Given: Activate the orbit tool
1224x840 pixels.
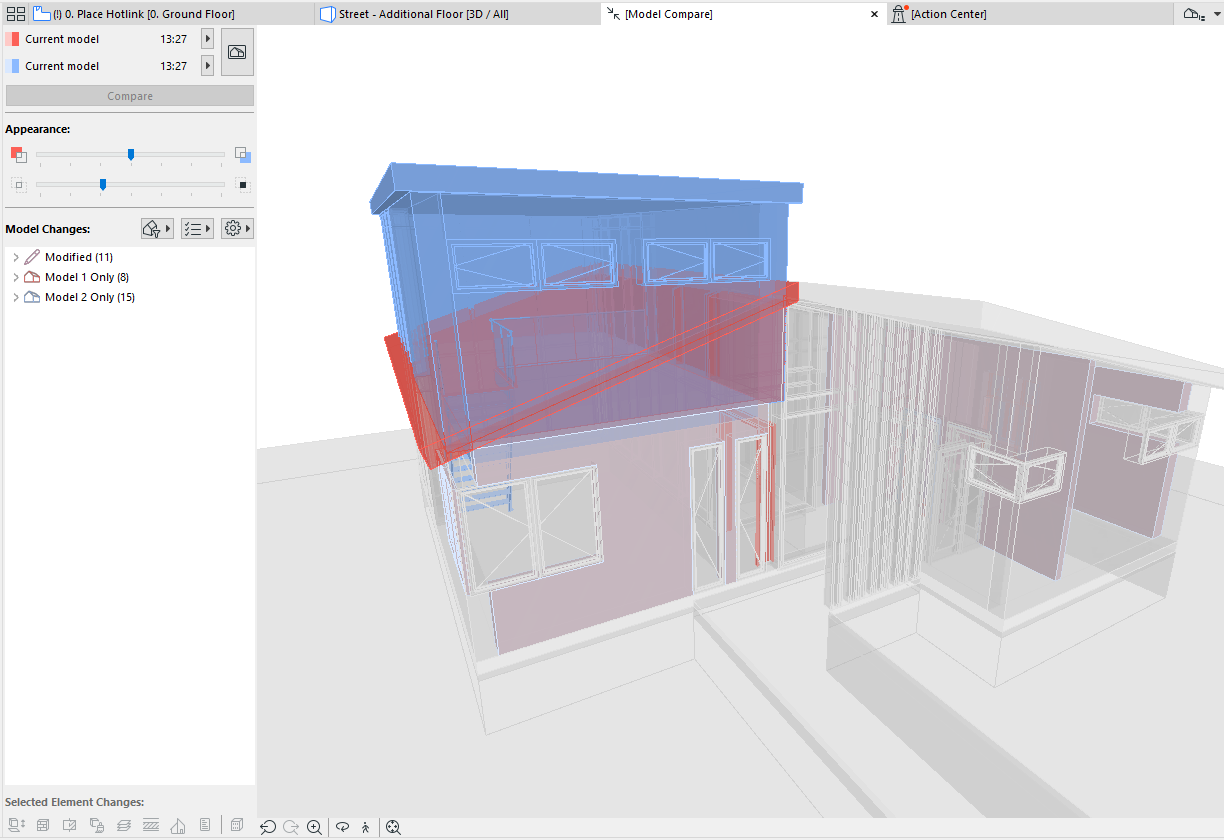Looking at the screenshot, I should click(x=342, y=827).
